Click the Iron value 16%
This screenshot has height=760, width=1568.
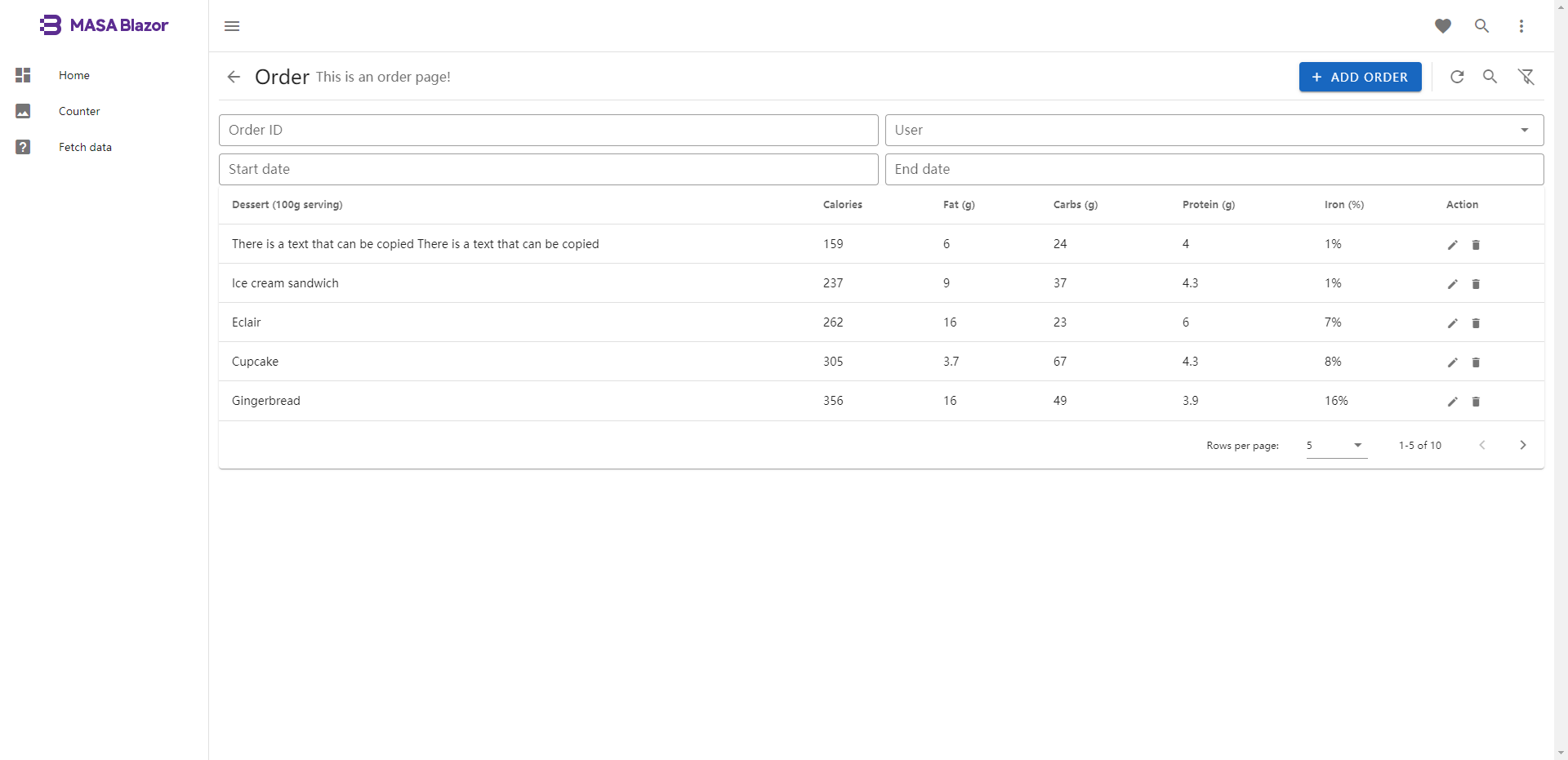[1336, 401]
